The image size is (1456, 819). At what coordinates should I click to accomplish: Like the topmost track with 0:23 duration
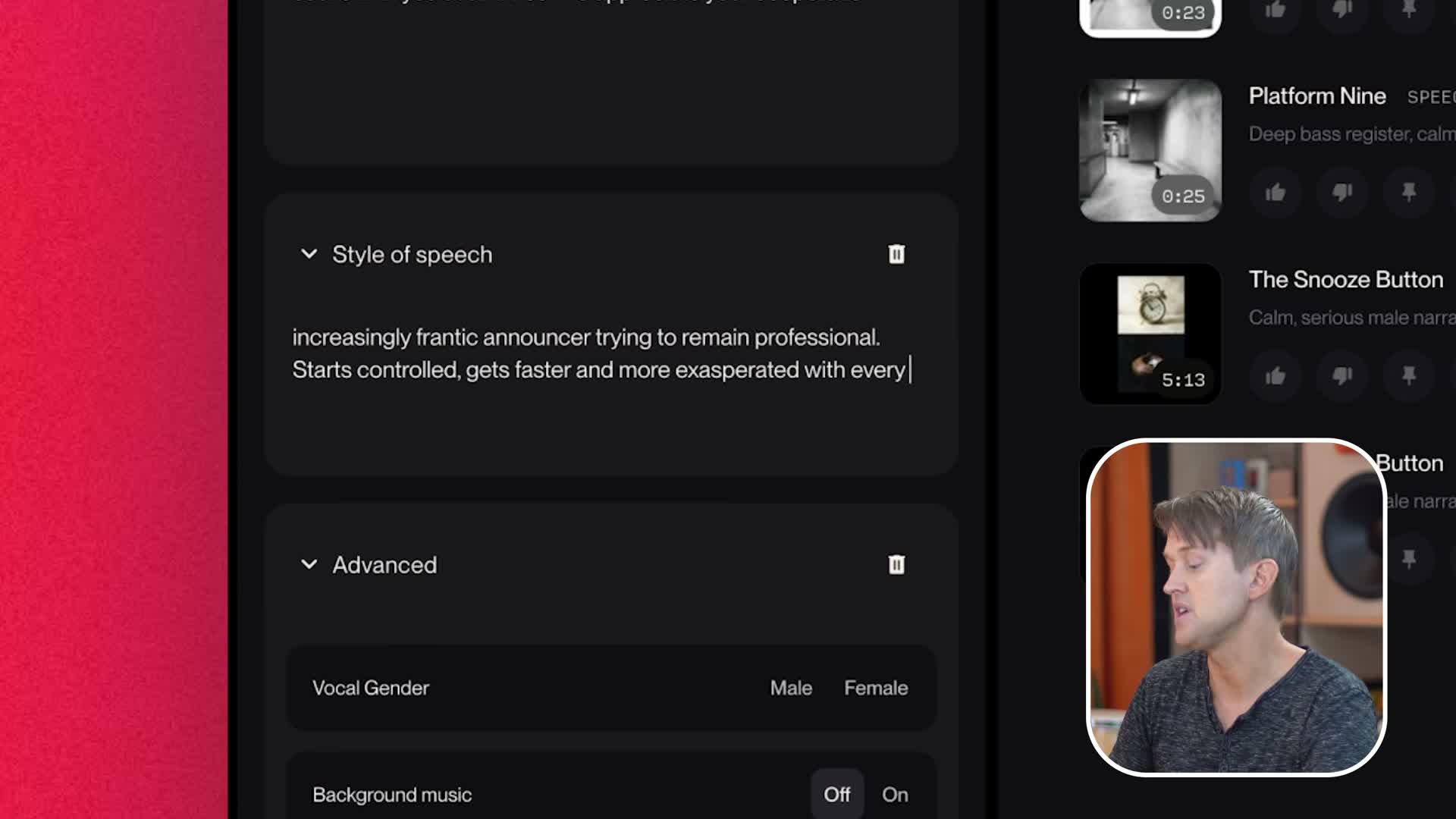click(1276, 11)
